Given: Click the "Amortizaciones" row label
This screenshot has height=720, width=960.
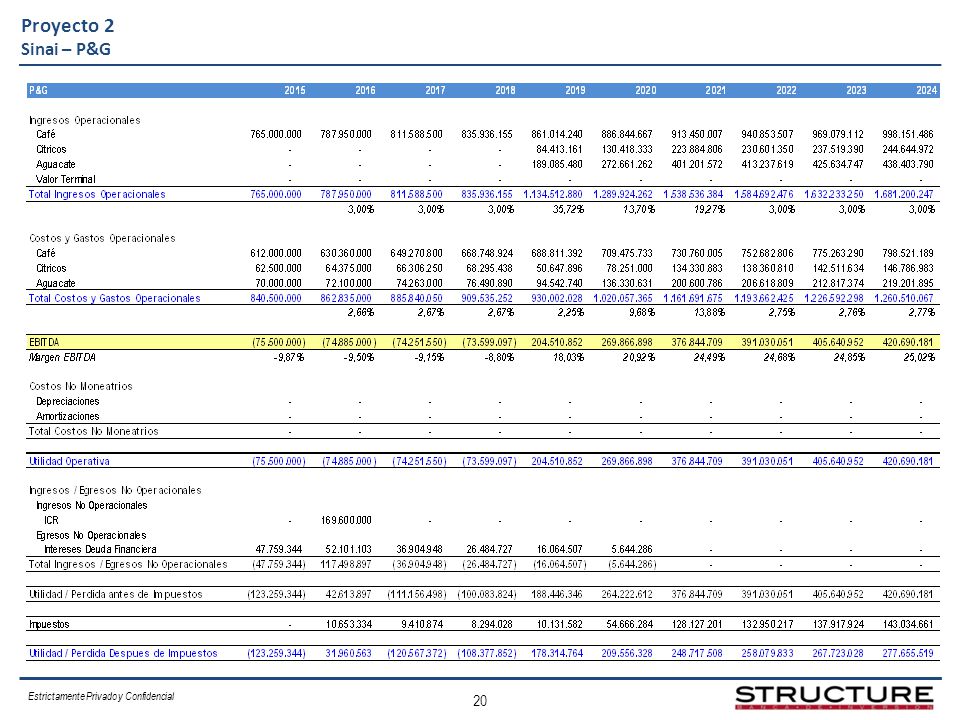Looking at the screenshot, I should pos(67,416).
